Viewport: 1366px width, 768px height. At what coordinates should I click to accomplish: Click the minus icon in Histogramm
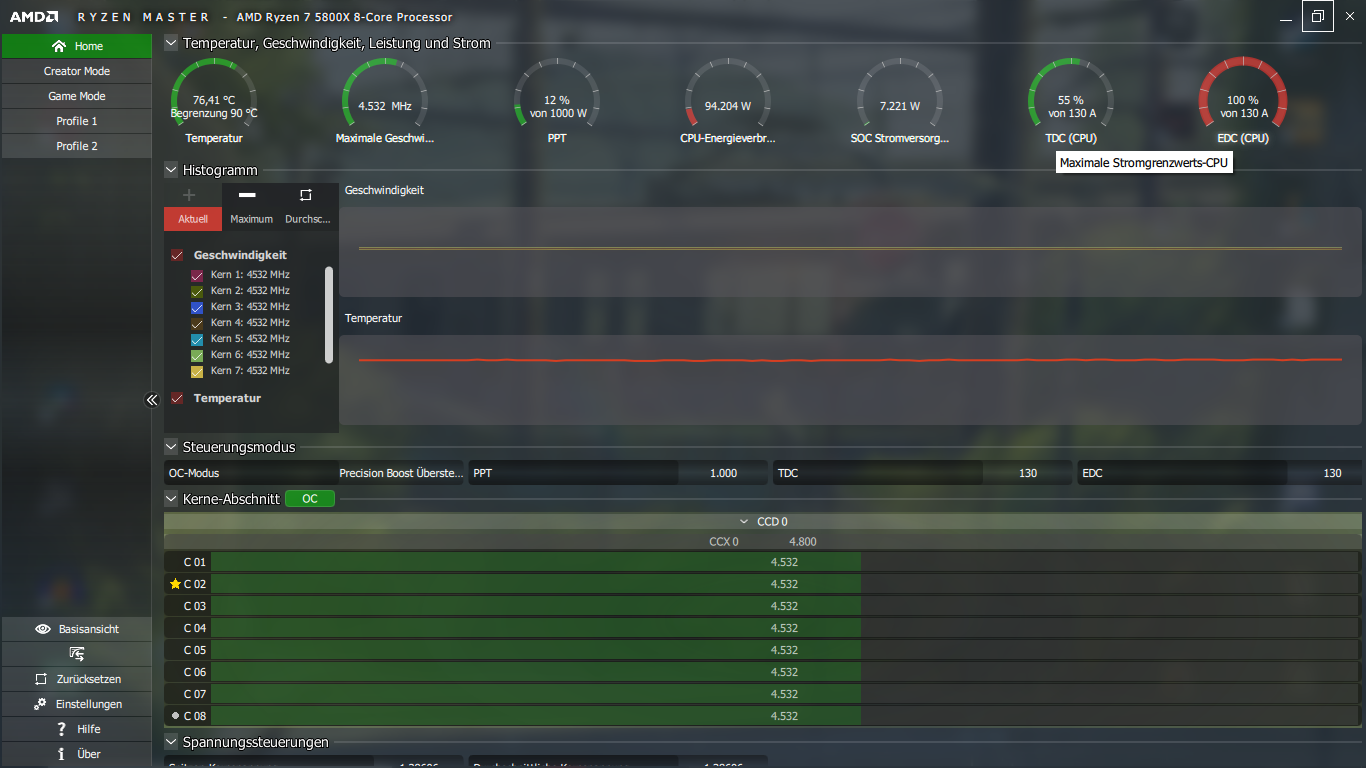(x=247, y=195)
